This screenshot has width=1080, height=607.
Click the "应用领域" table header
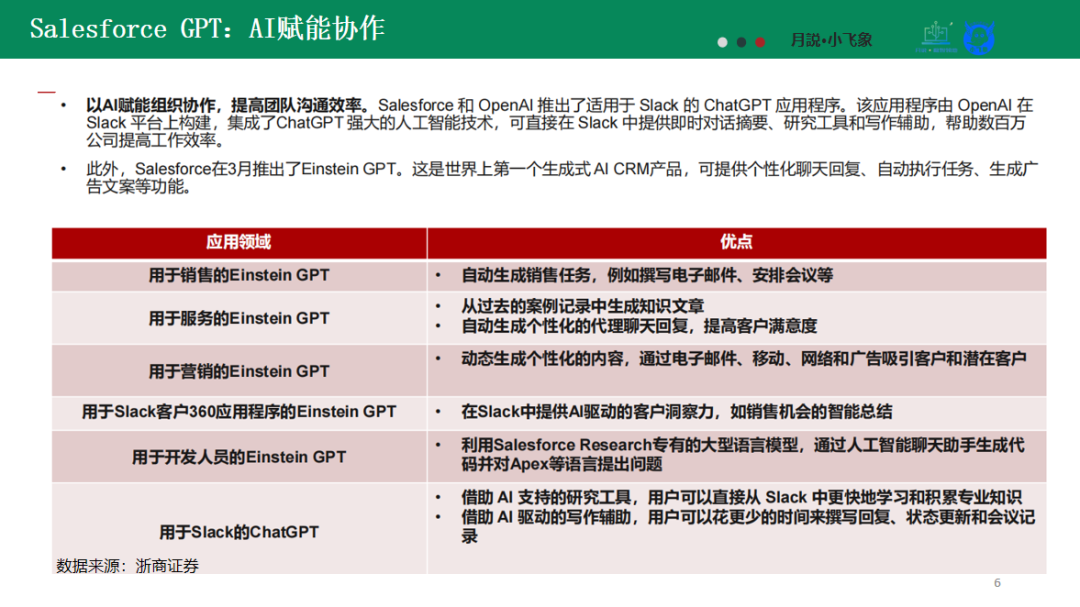click(239, 243)
